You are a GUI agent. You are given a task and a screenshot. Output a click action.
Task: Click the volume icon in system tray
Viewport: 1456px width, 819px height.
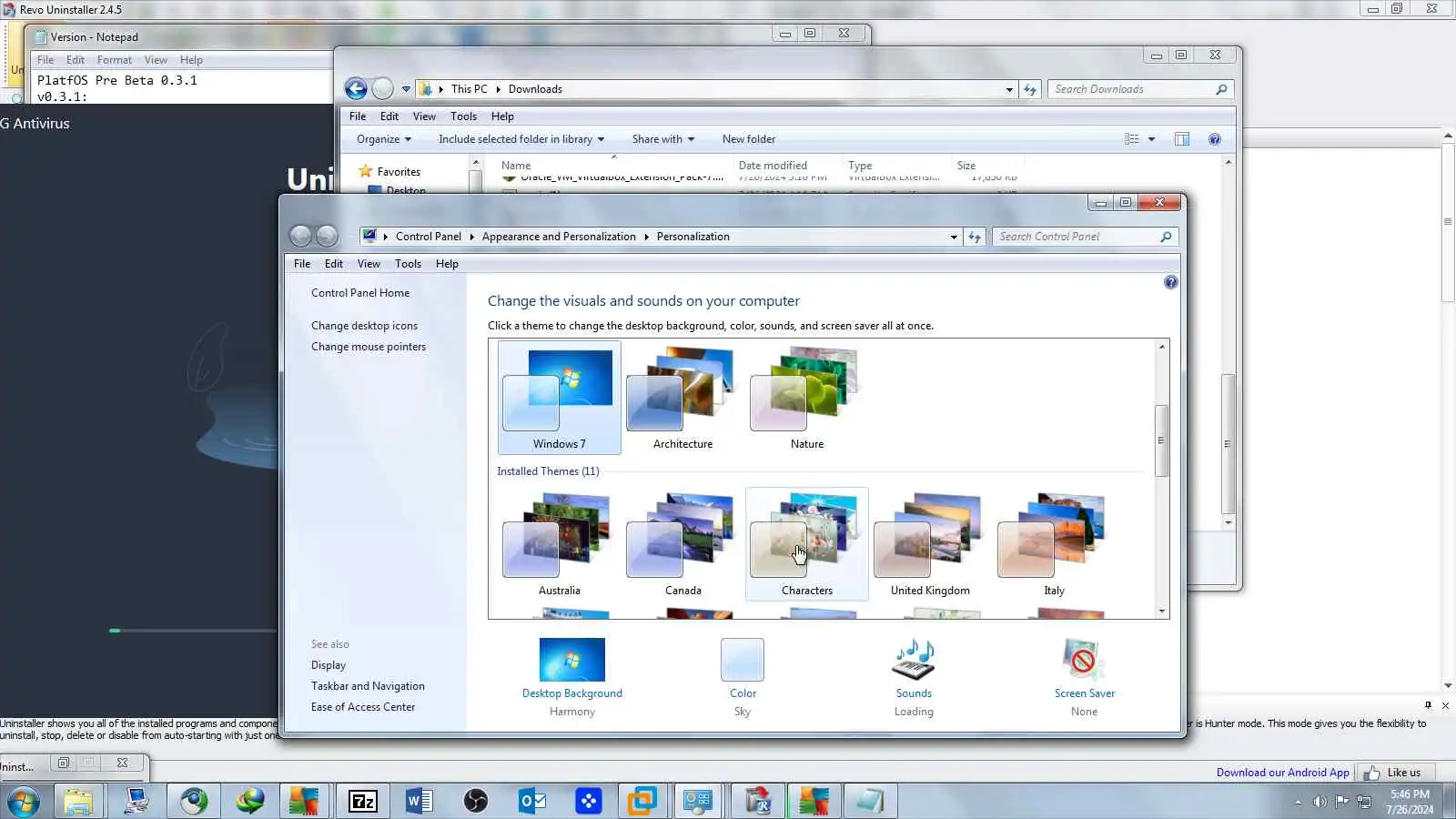(x=1319, y=802)
